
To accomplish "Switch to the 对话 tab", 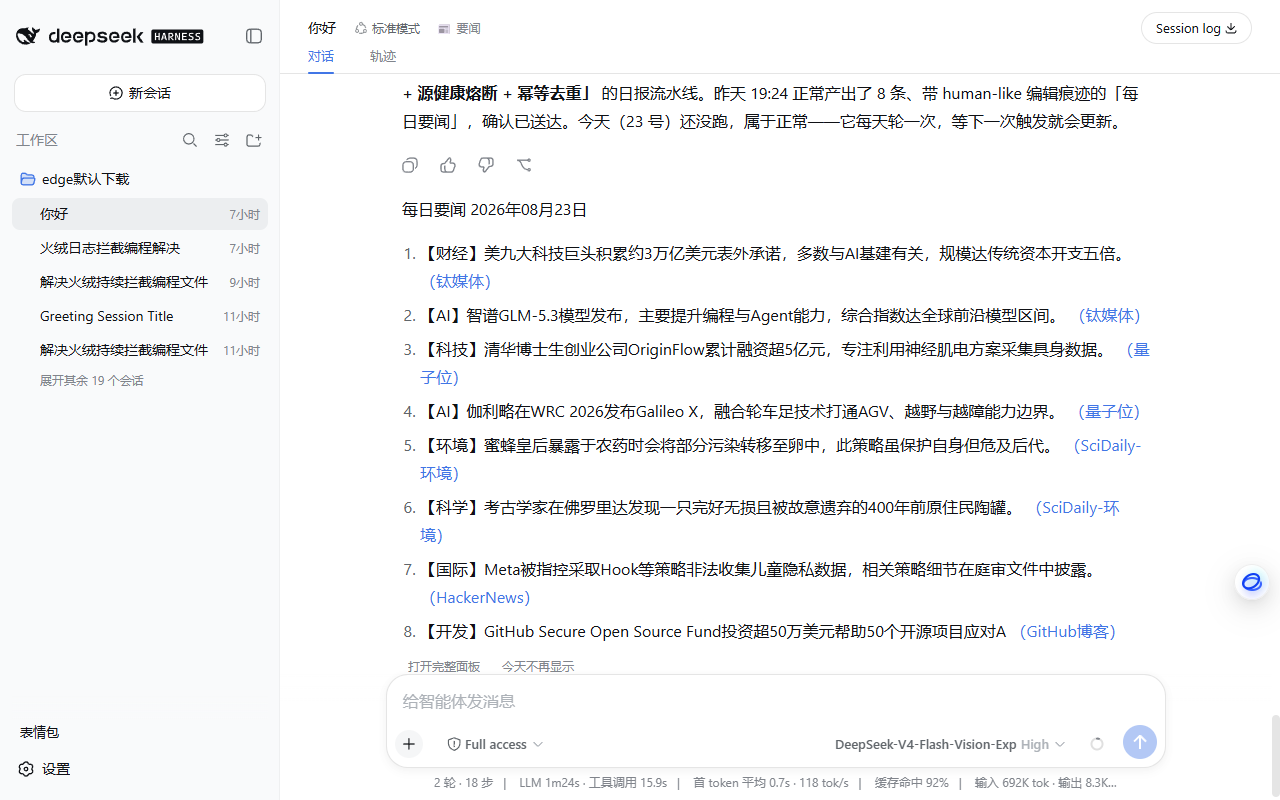I will point(321,56).
